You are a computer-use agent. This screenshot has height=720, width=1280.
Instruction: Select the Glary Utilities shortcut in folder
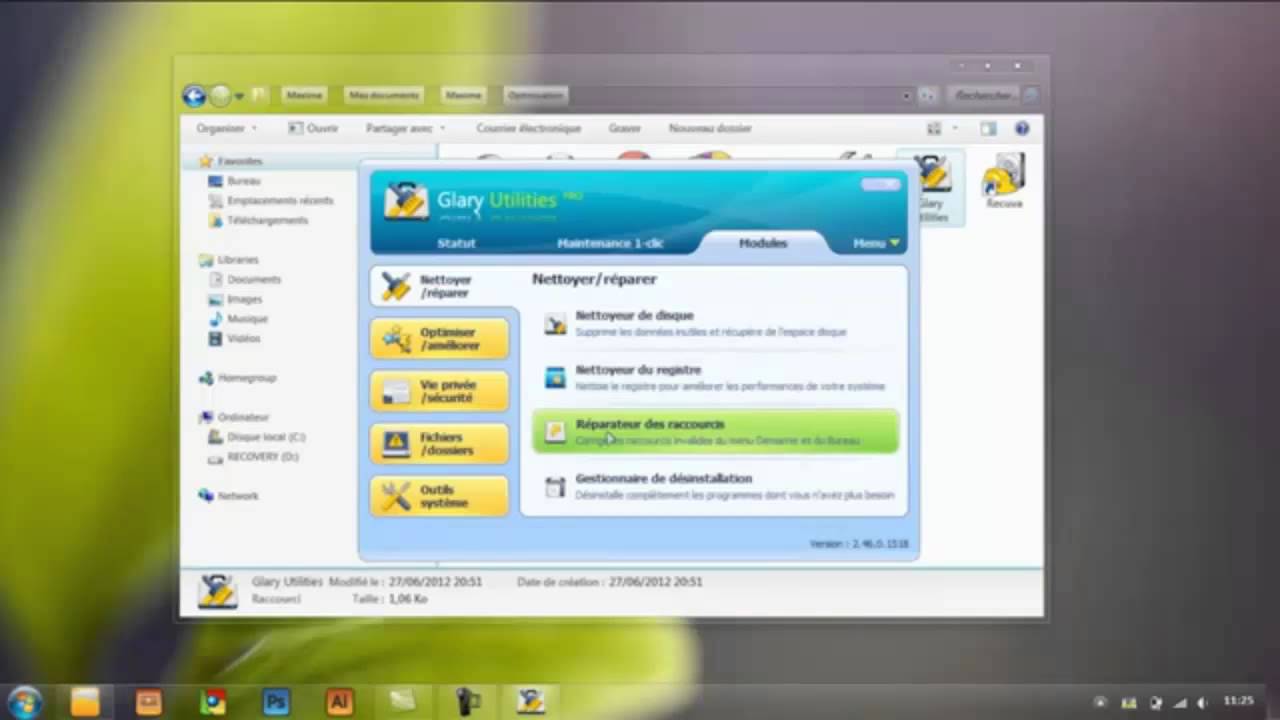tap(932, 188)
